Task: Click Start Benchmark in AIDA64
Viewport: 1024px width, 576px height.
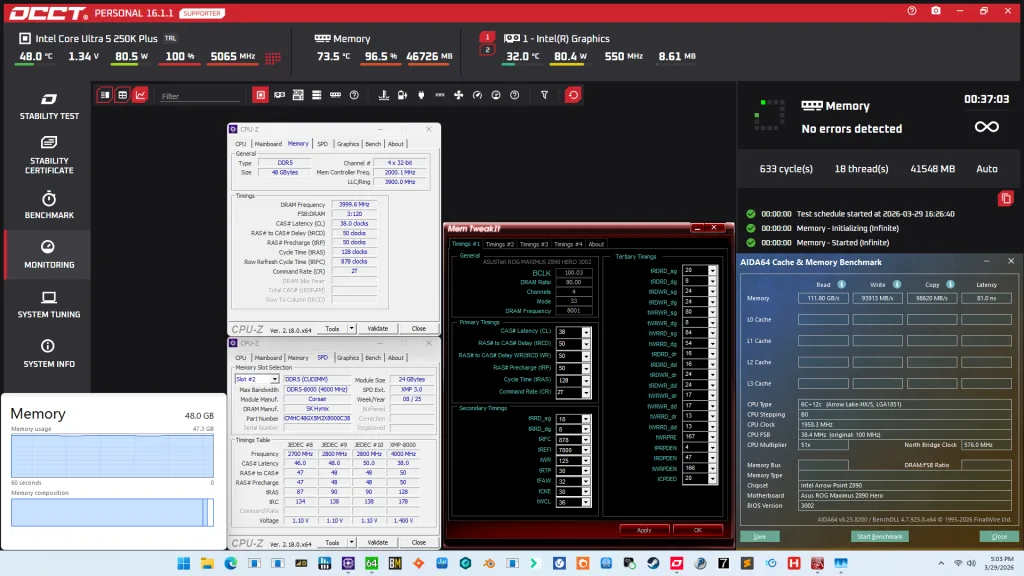Action: click(879, 537)
